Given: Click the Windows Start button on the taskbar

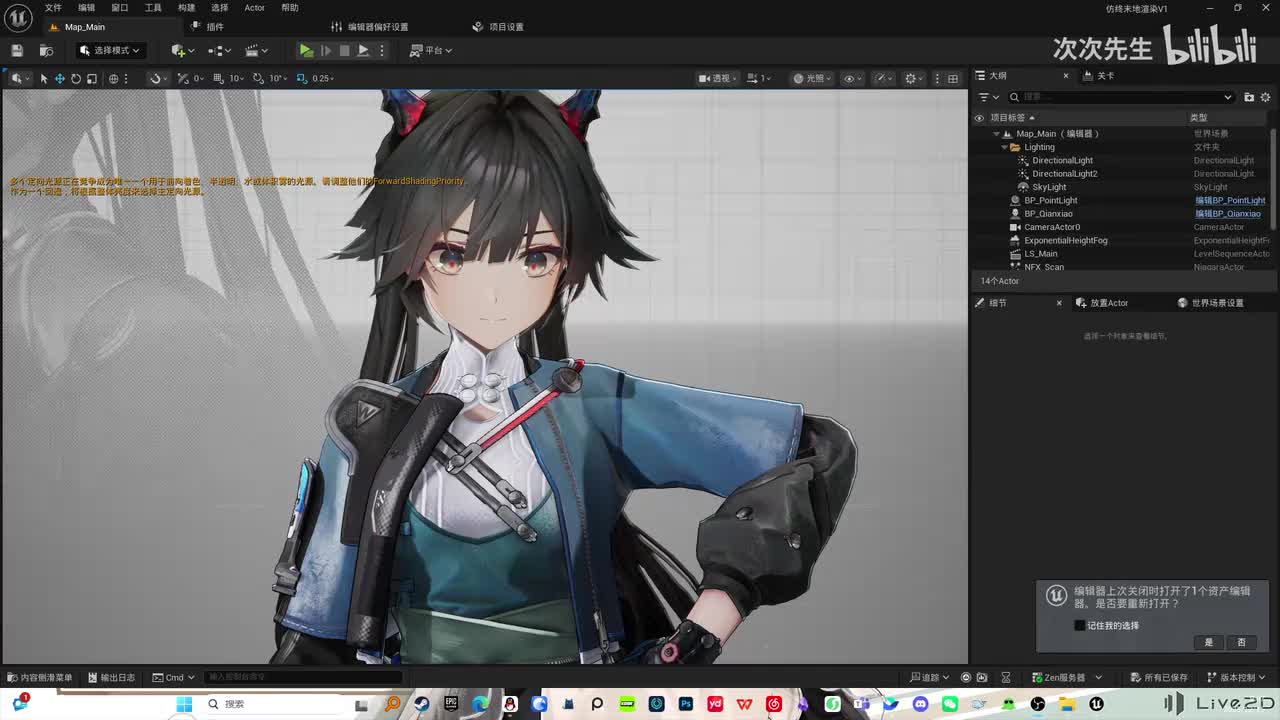Looking at the screenshot, I should pos(184,704).
